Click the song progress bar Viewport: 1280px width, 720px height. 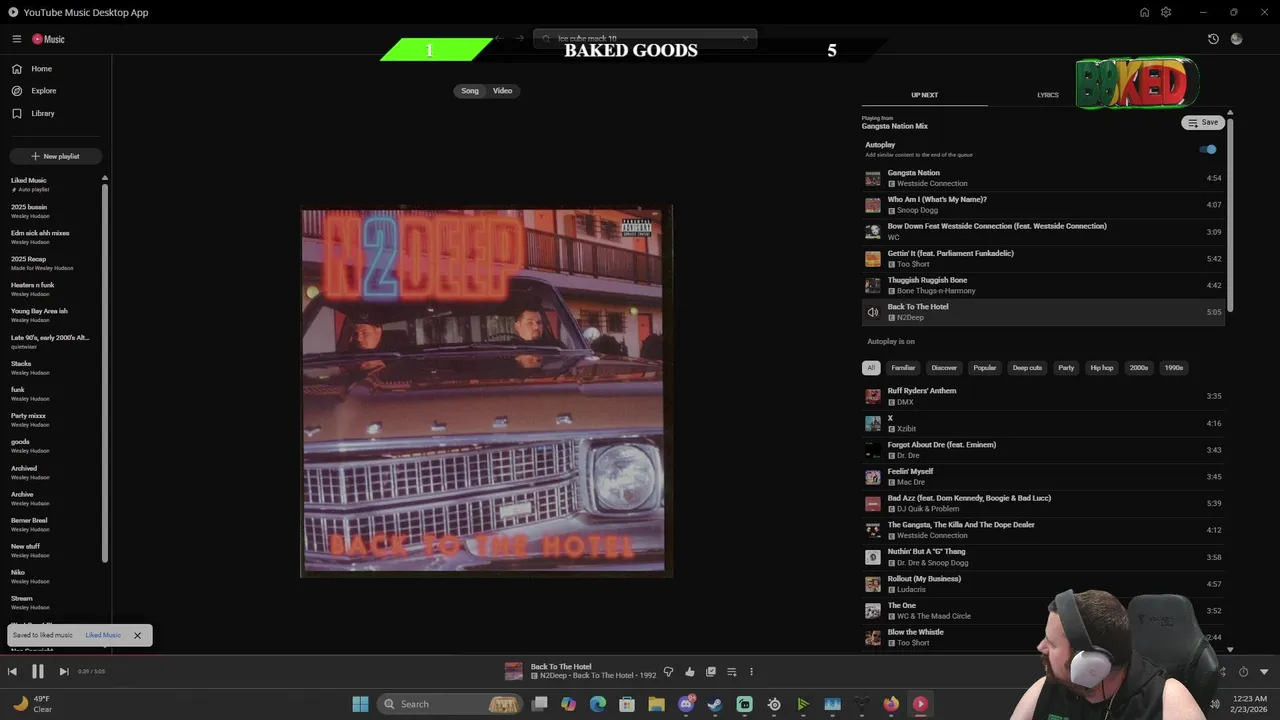point(640,656)
